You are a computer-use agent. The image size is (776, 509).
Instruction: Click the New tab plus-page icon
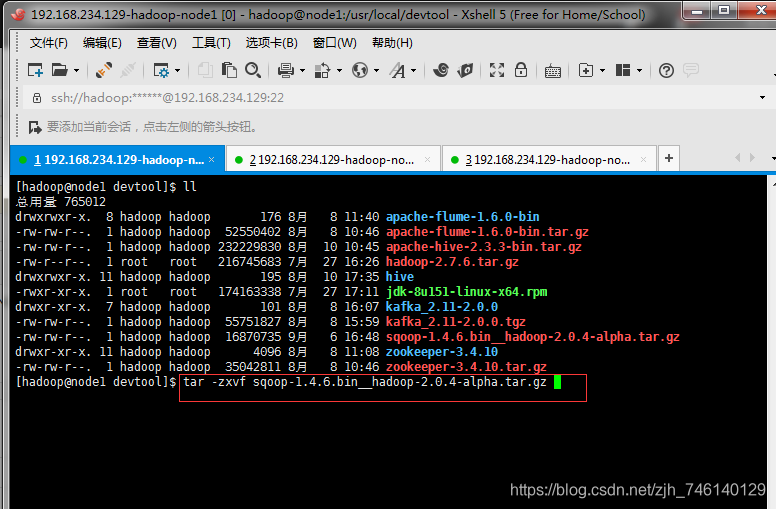586,70
